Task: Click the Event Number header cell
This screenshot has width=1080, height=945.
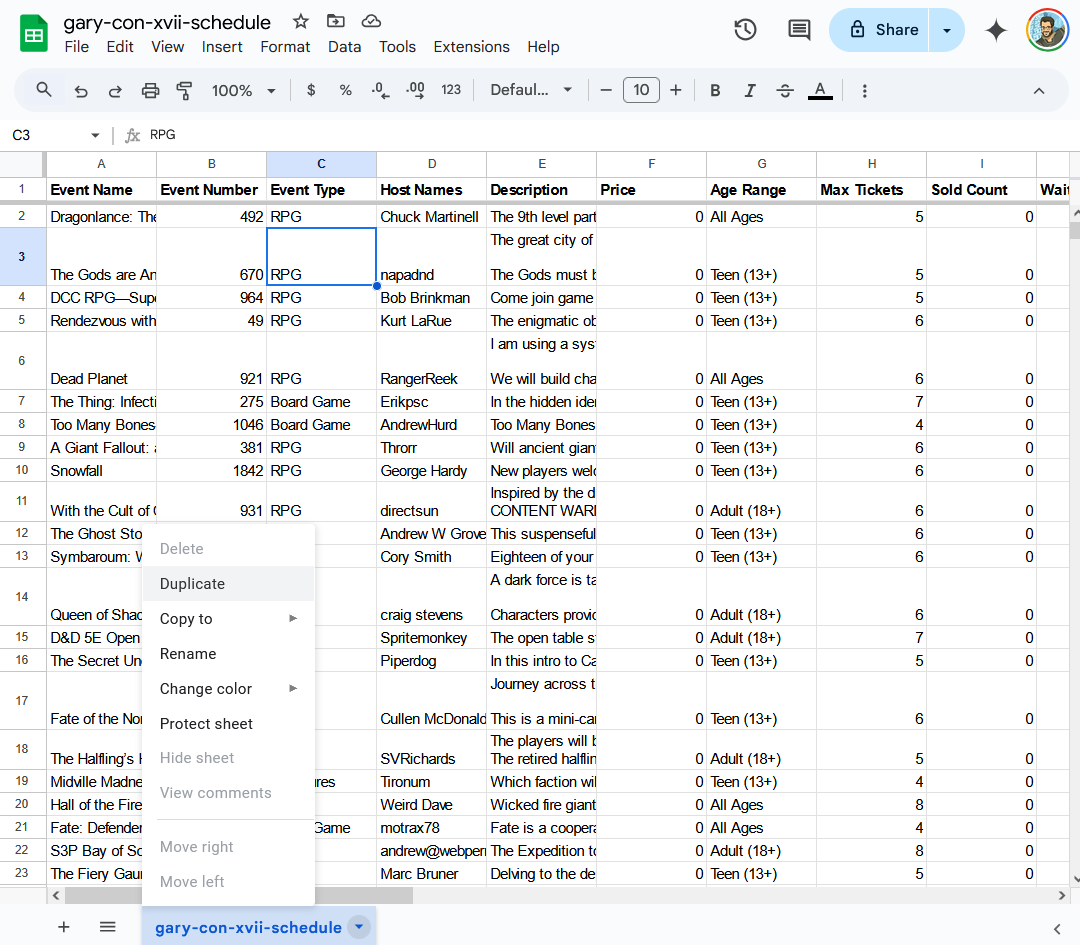Action: pos(211,190)
